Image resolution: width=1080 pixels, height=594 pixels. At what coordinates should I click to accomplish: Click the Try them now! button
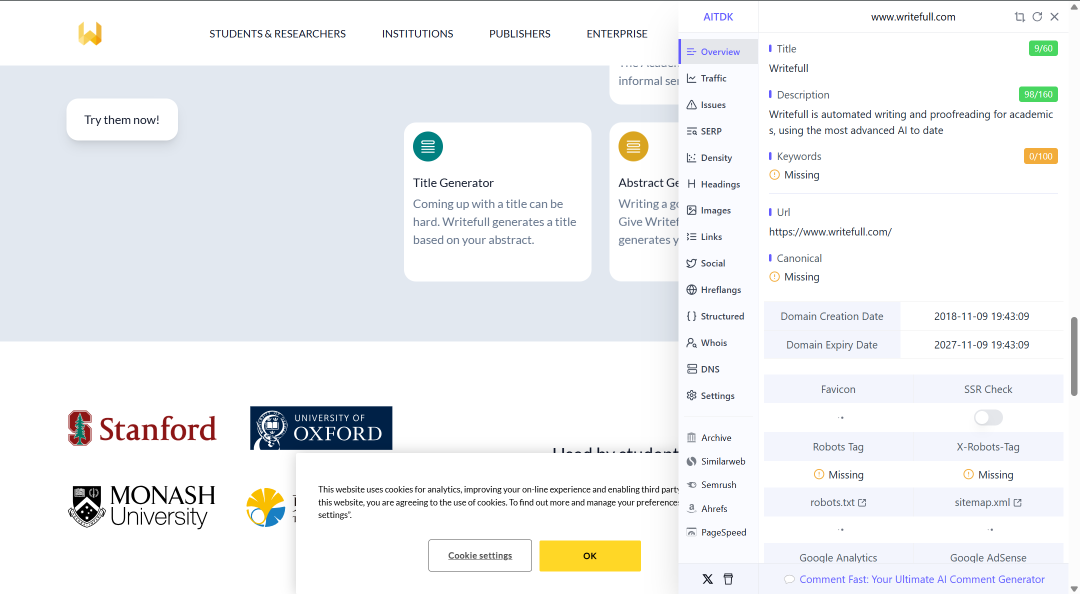pos(122,119)
